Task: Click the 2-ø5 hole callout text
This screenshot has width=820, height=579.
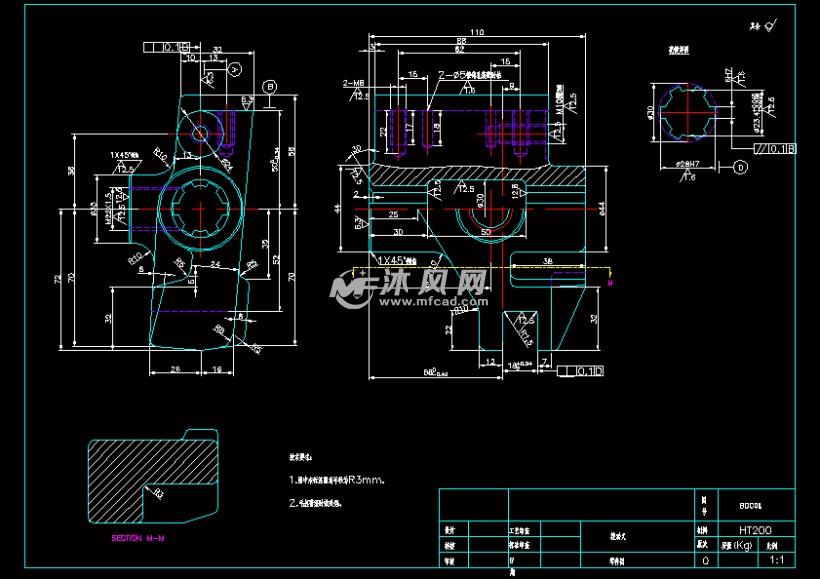Action: (x=469, y=75)
